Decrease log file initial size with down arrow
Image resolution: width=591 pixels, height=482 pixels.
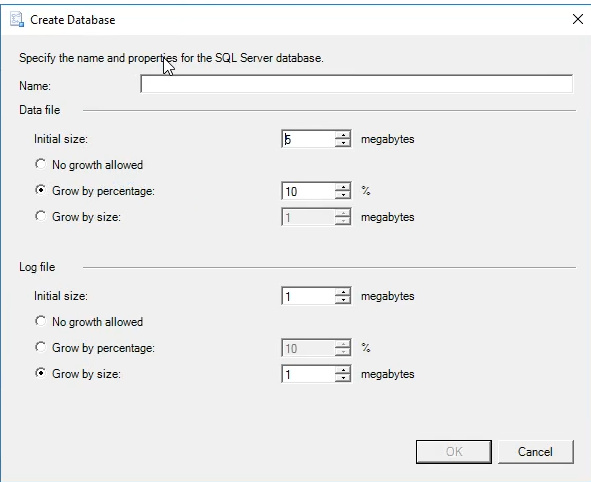[343, 300]
